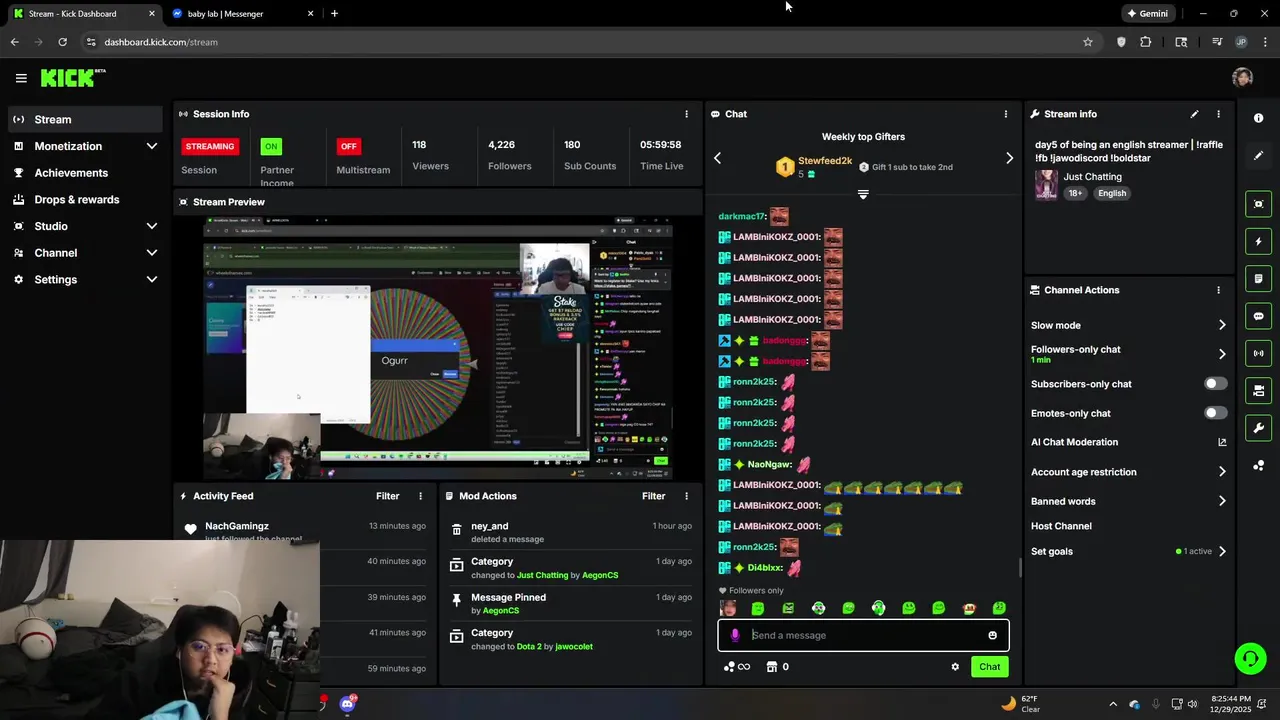Open the hamburger menu next to Kick logo
1280x720 pixels.
21,78
